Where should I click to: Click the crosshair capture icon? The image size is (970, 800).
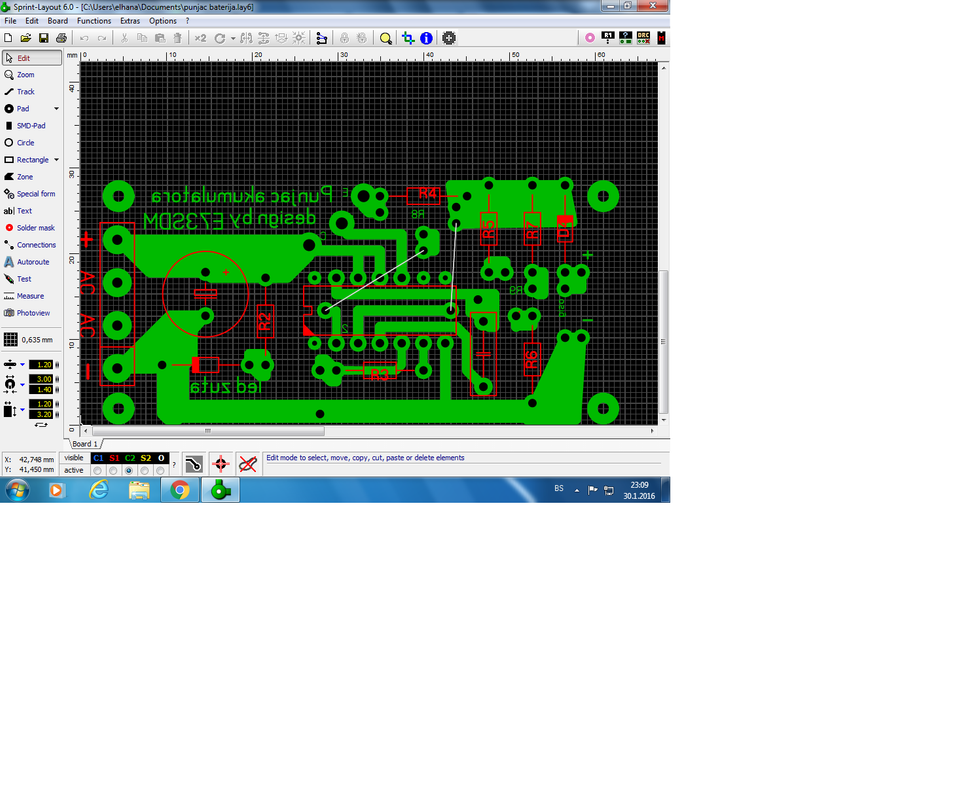(x=221, y=463)
